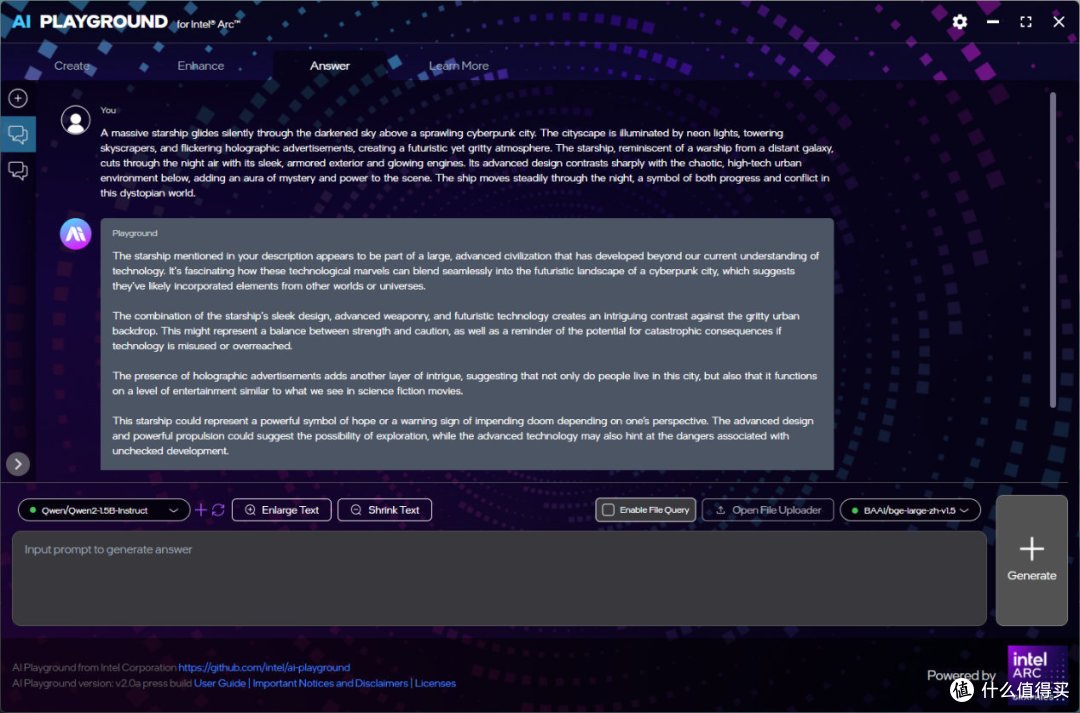Select the highlighted chat conversation icon
This screenshot has width=1080, height=713.
[x=18, y=134]
